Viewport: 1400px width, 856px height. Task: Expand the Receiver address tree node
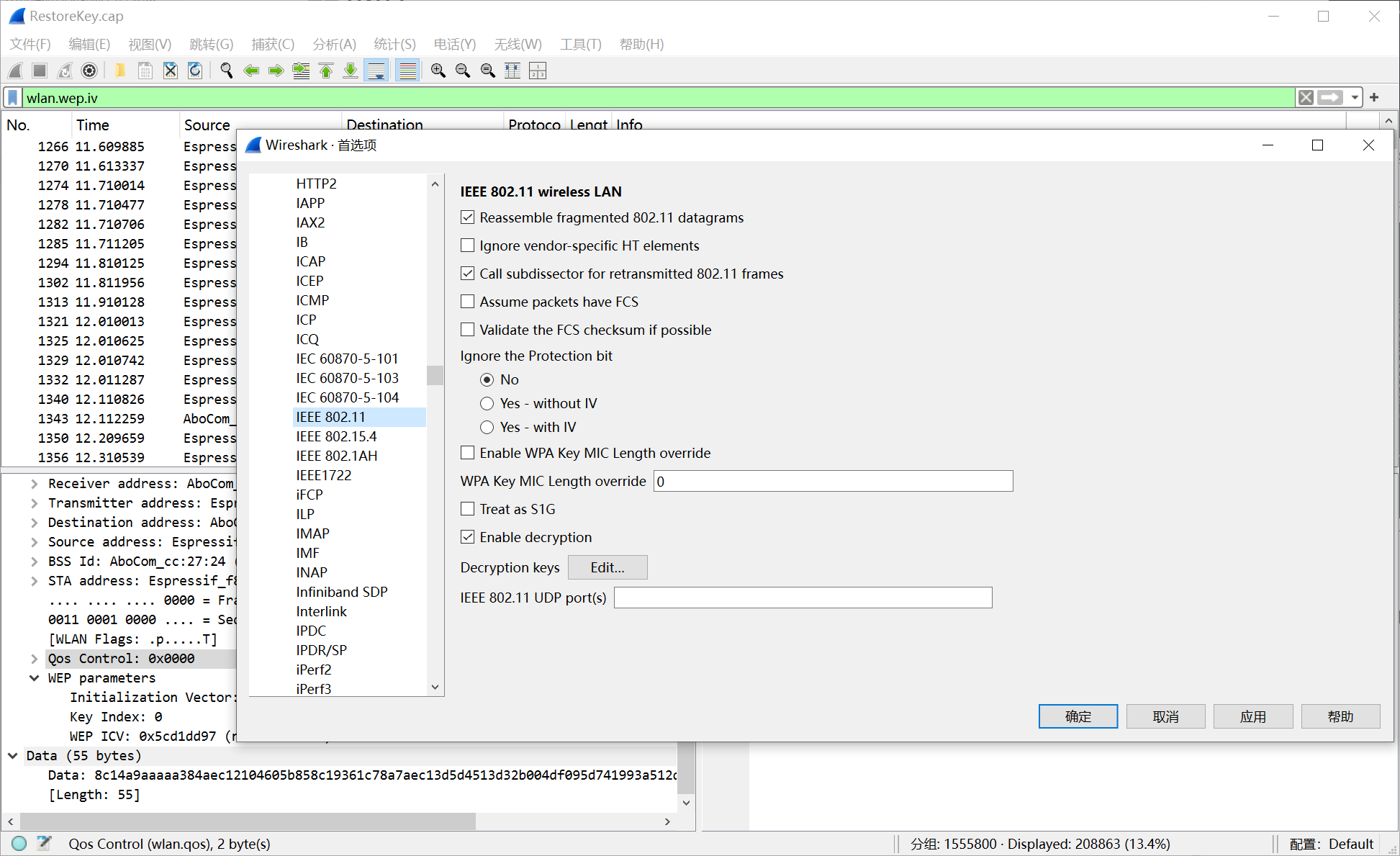click(x=34, y=484)
